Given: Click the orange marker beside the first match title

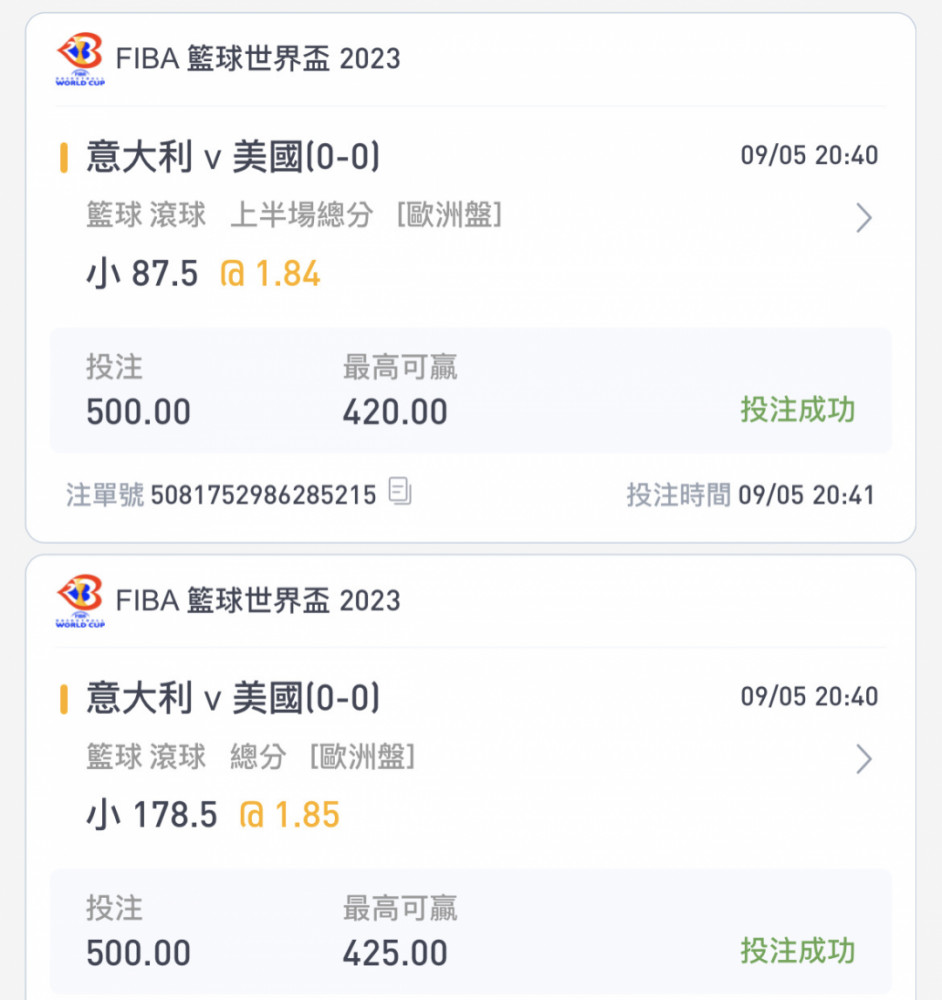Looking at the screenshot, I should click(x=64, y=158).
